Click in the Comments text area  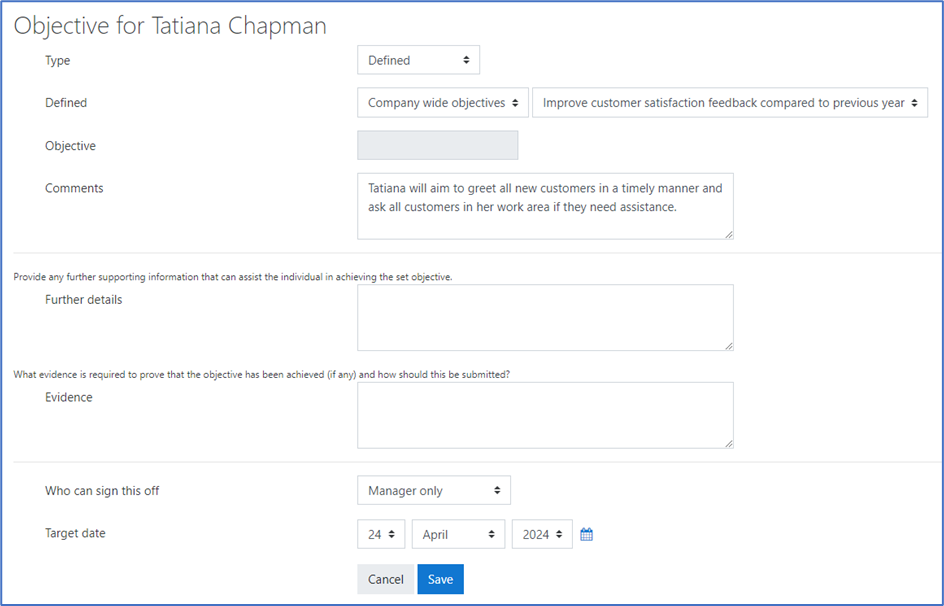tap(545, 206)
